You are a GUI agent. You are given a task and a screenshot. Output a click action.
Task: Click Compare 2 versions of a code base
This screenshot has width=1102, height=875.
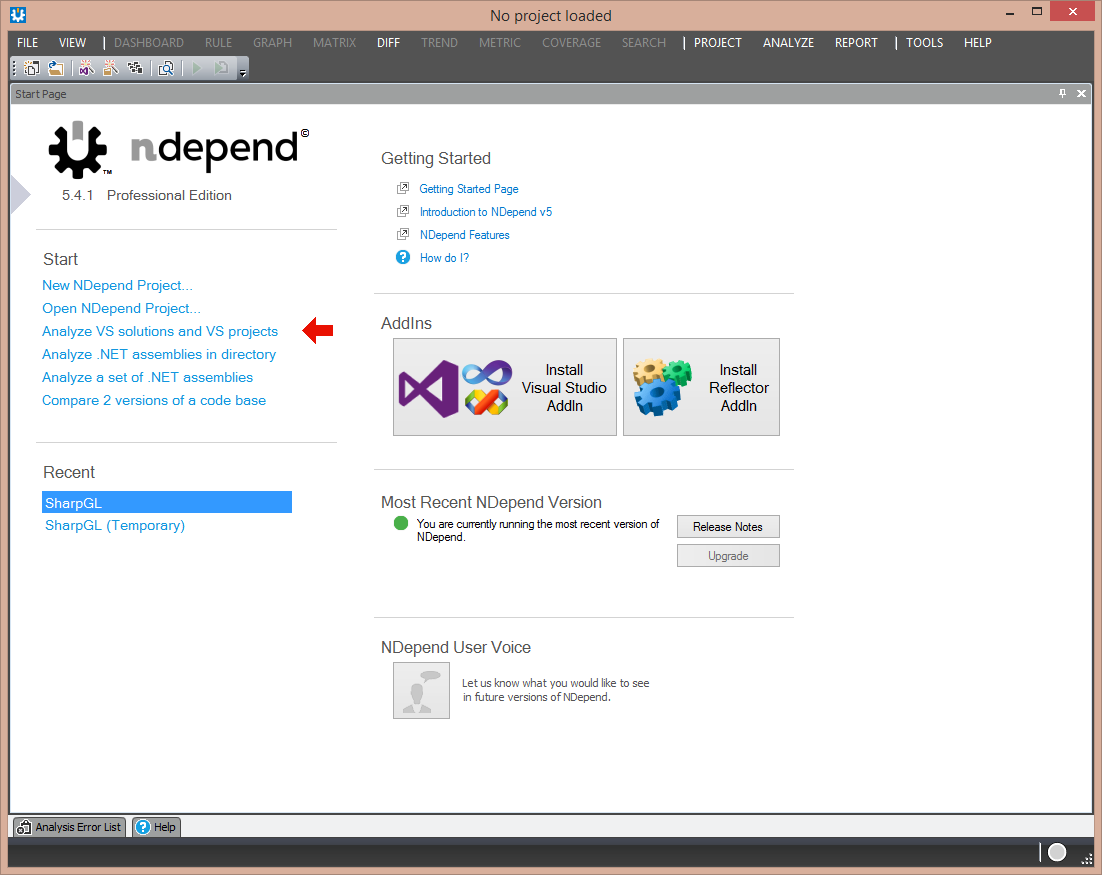154,401
